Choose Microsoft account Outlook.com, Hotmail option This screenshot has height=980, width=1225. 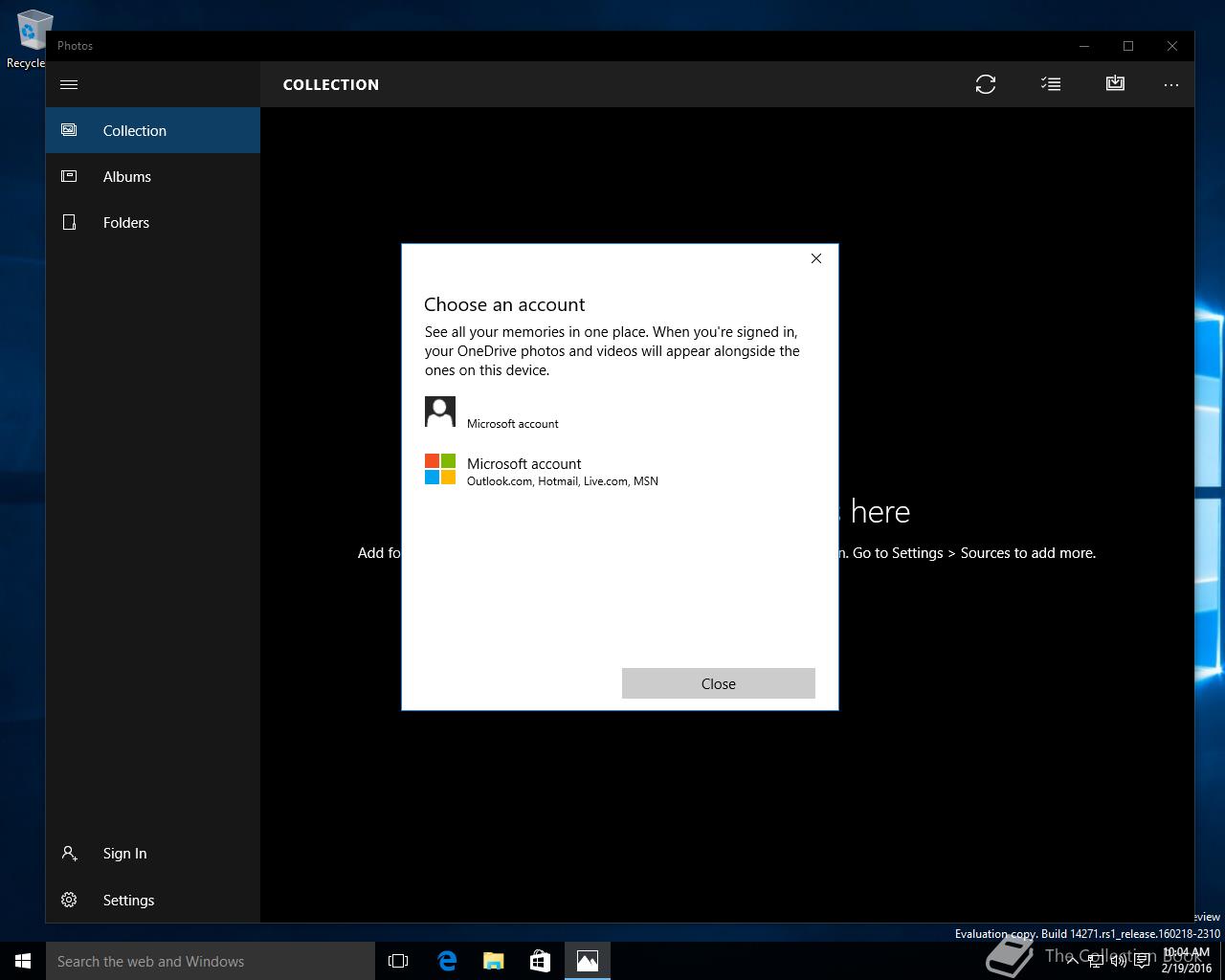(x=542, y=471)
